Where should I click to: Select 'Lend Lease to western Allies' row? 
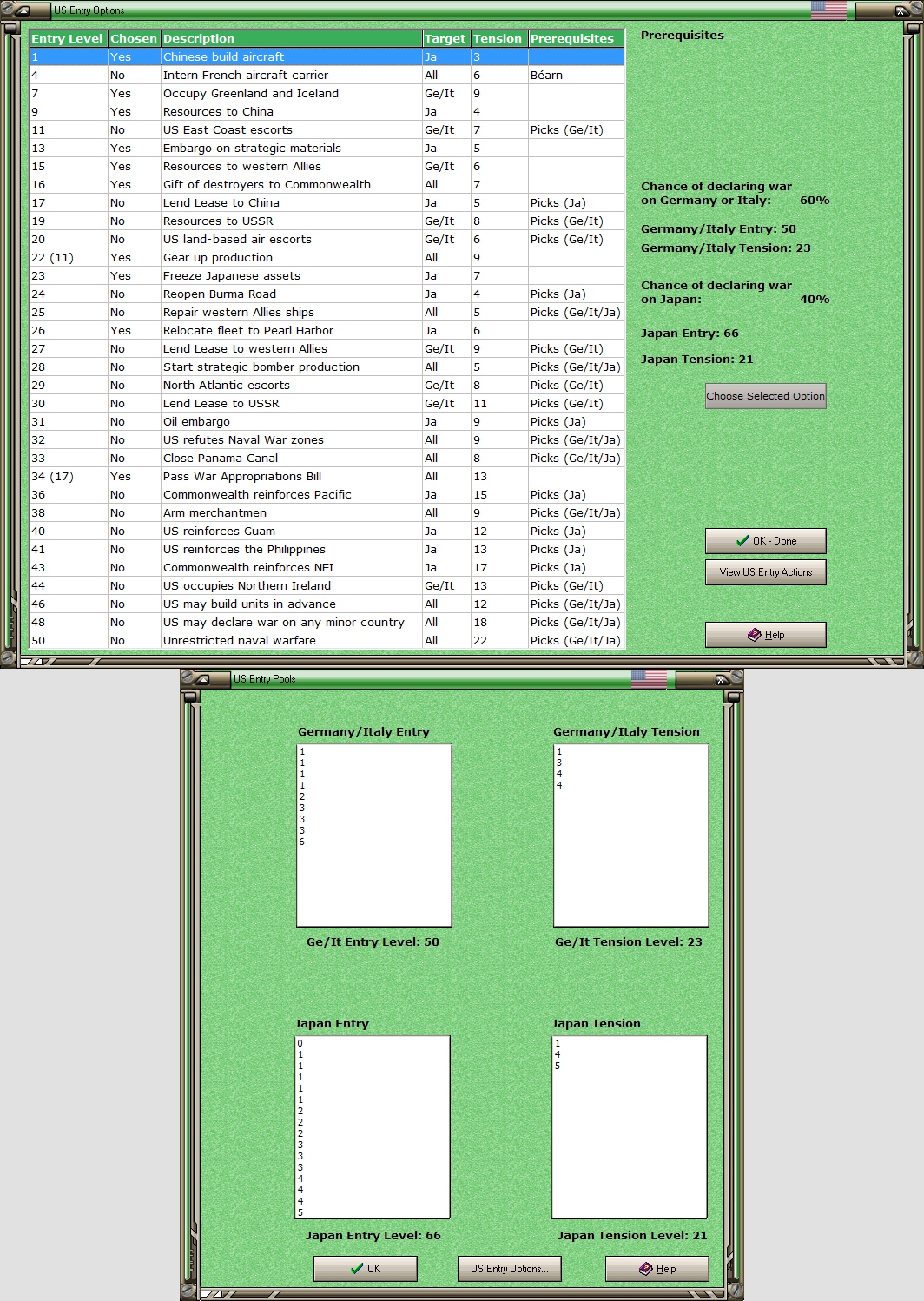click(x=327, y=348)
